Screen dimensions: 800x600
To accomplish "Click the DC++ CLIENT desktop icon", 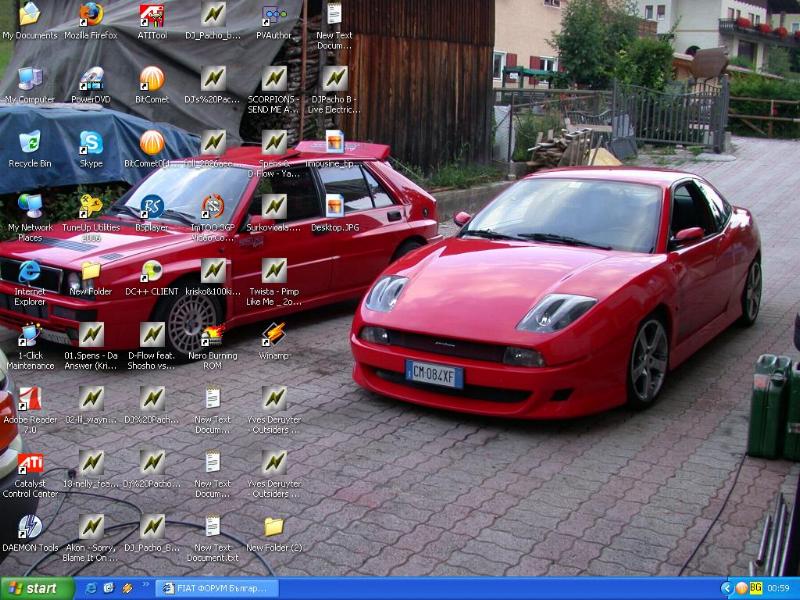I will 152,271.
